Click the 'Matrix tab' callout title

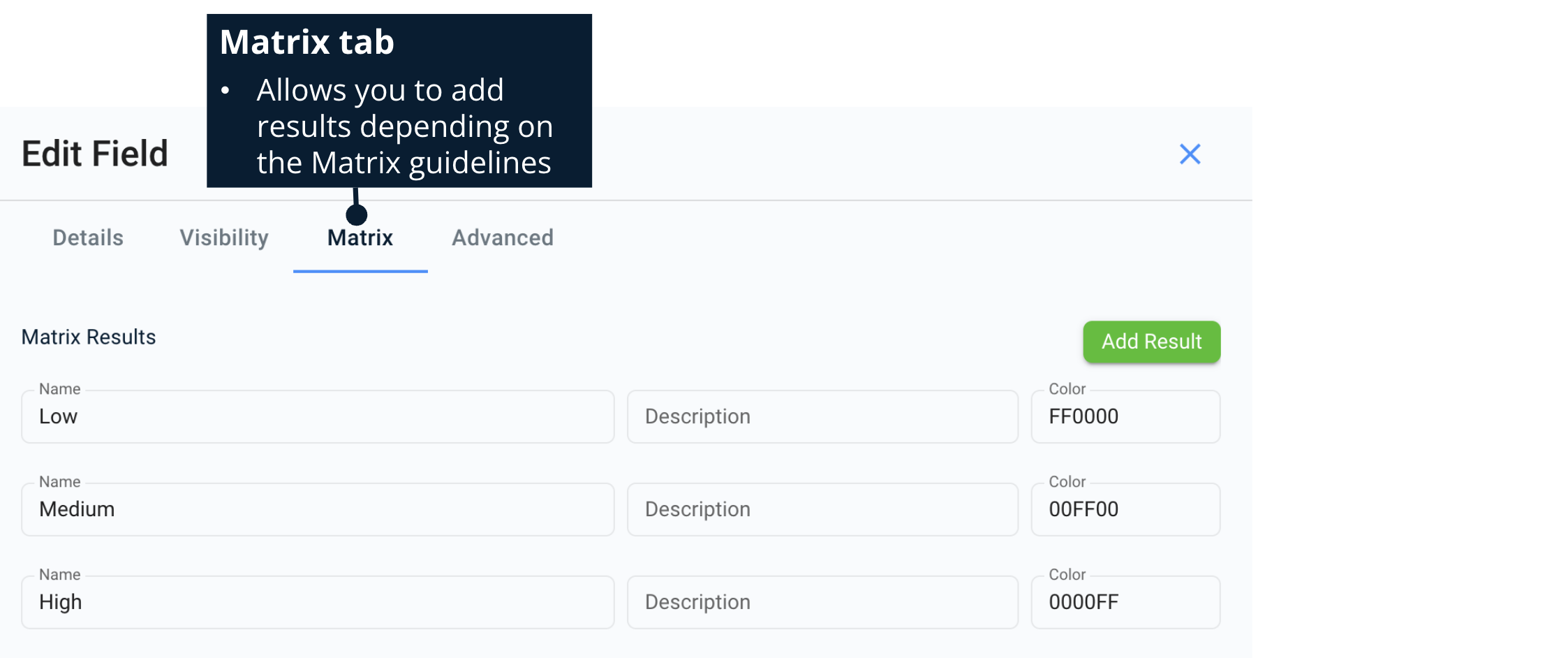tap(307, 42)
